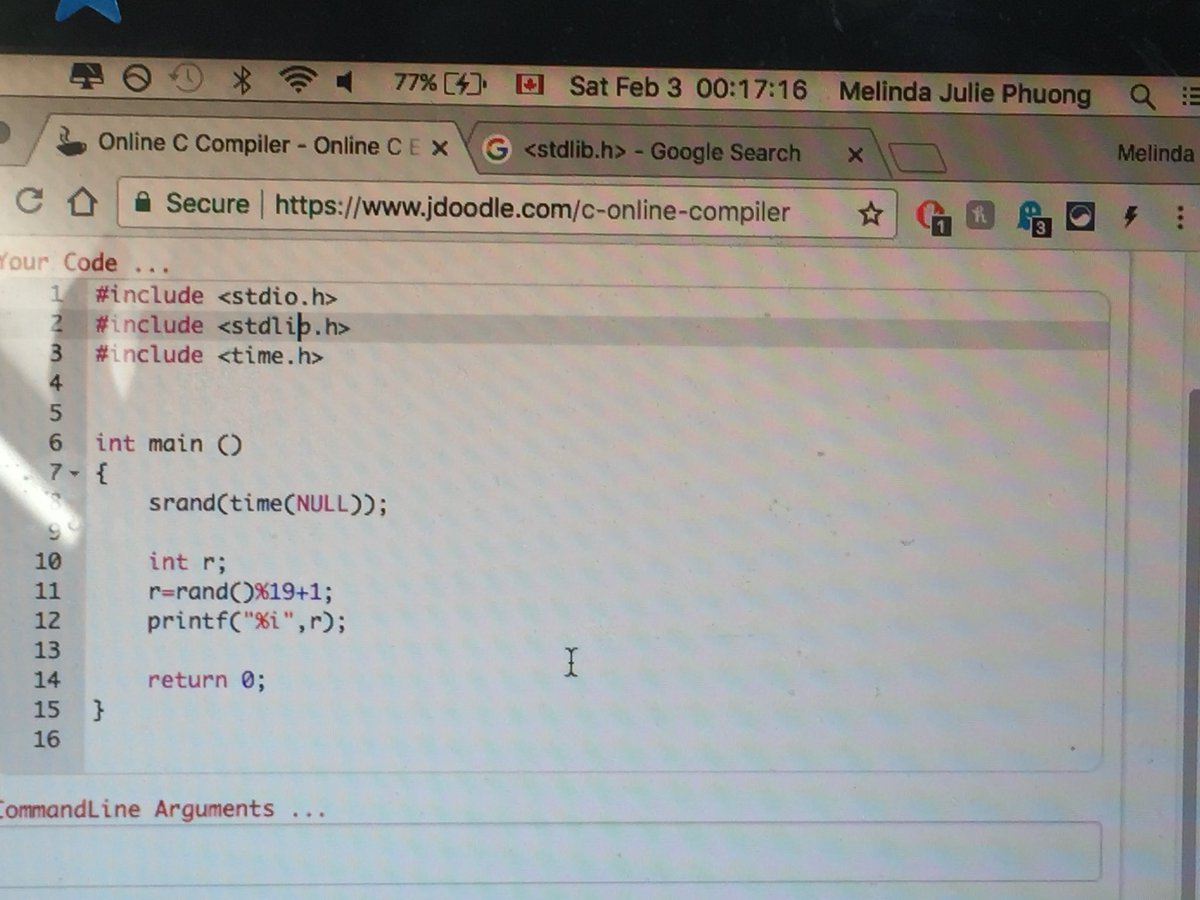Open a new Chrome tab
Viewport: 1200px width, 900px height.
[x=916, y=158]
